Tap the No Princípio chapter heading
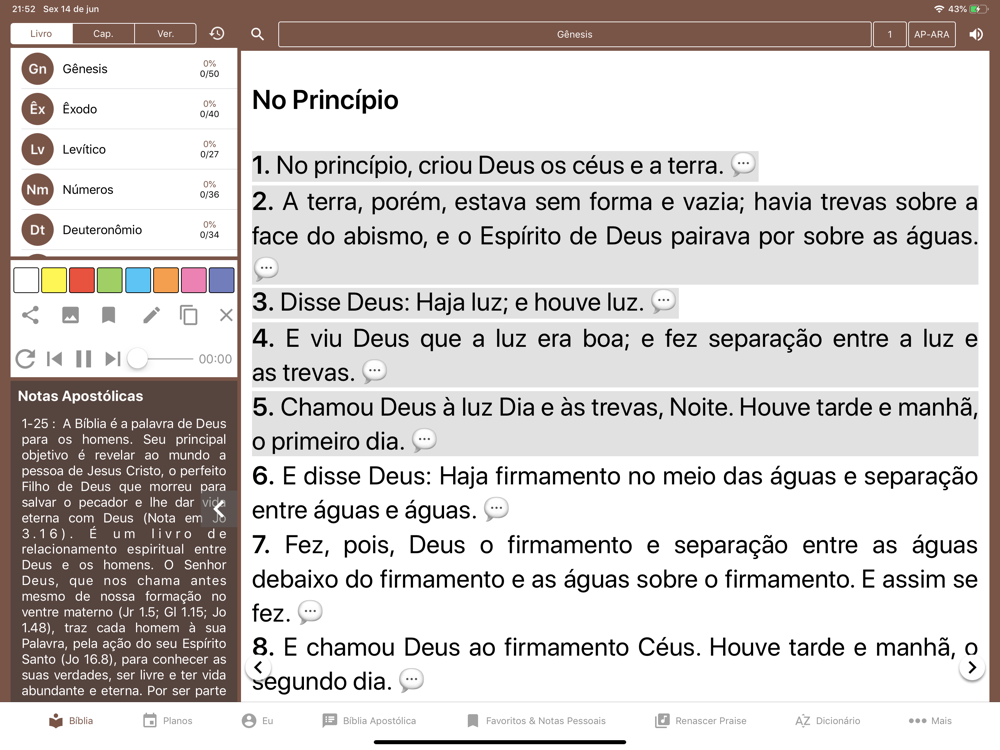The width and height of the screenshot is (1000, 750). pyautogui.click(x=325, y=100)
